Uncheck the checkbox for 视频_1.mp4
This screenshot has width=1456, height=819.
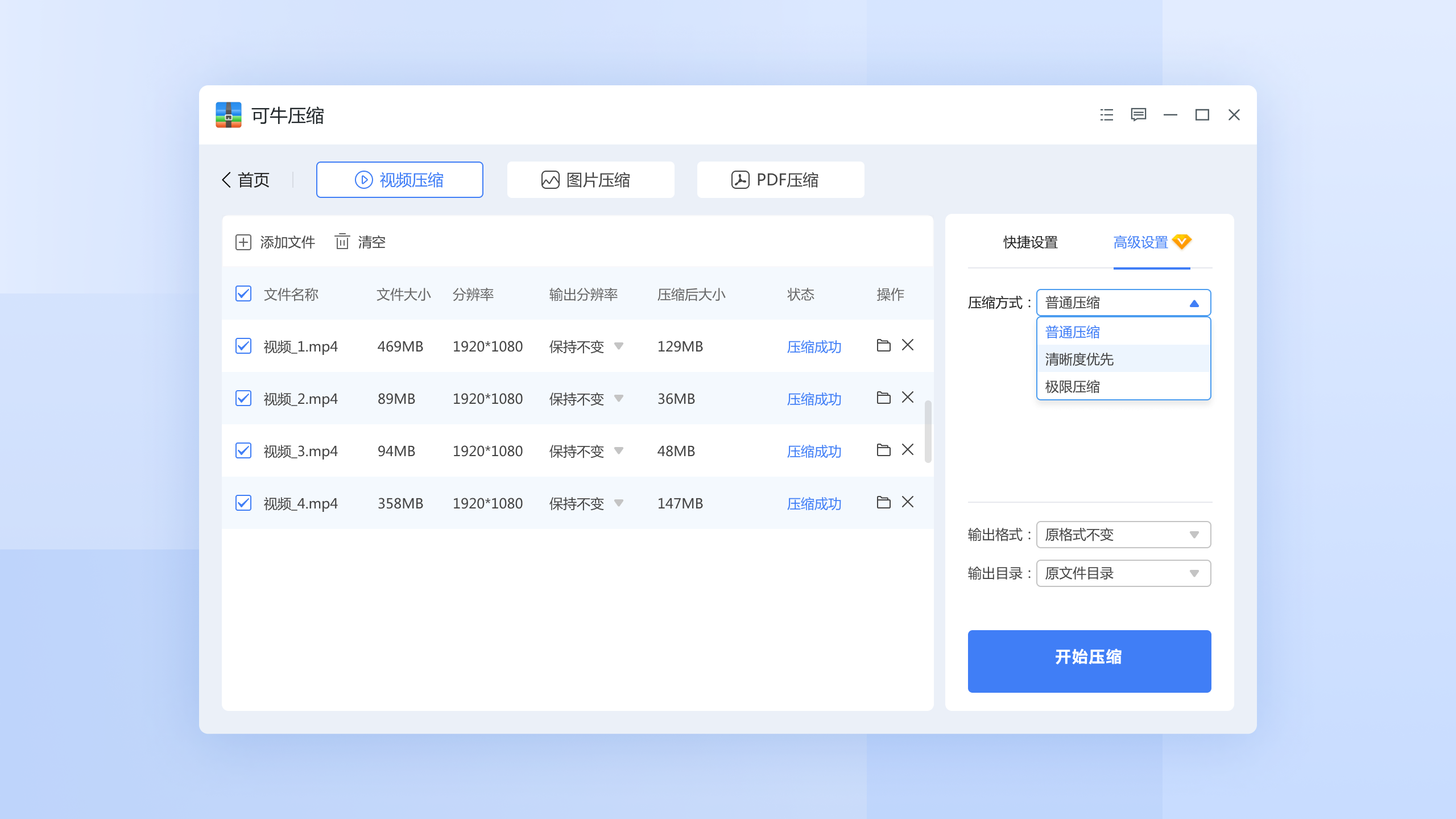tap(243, 346)
